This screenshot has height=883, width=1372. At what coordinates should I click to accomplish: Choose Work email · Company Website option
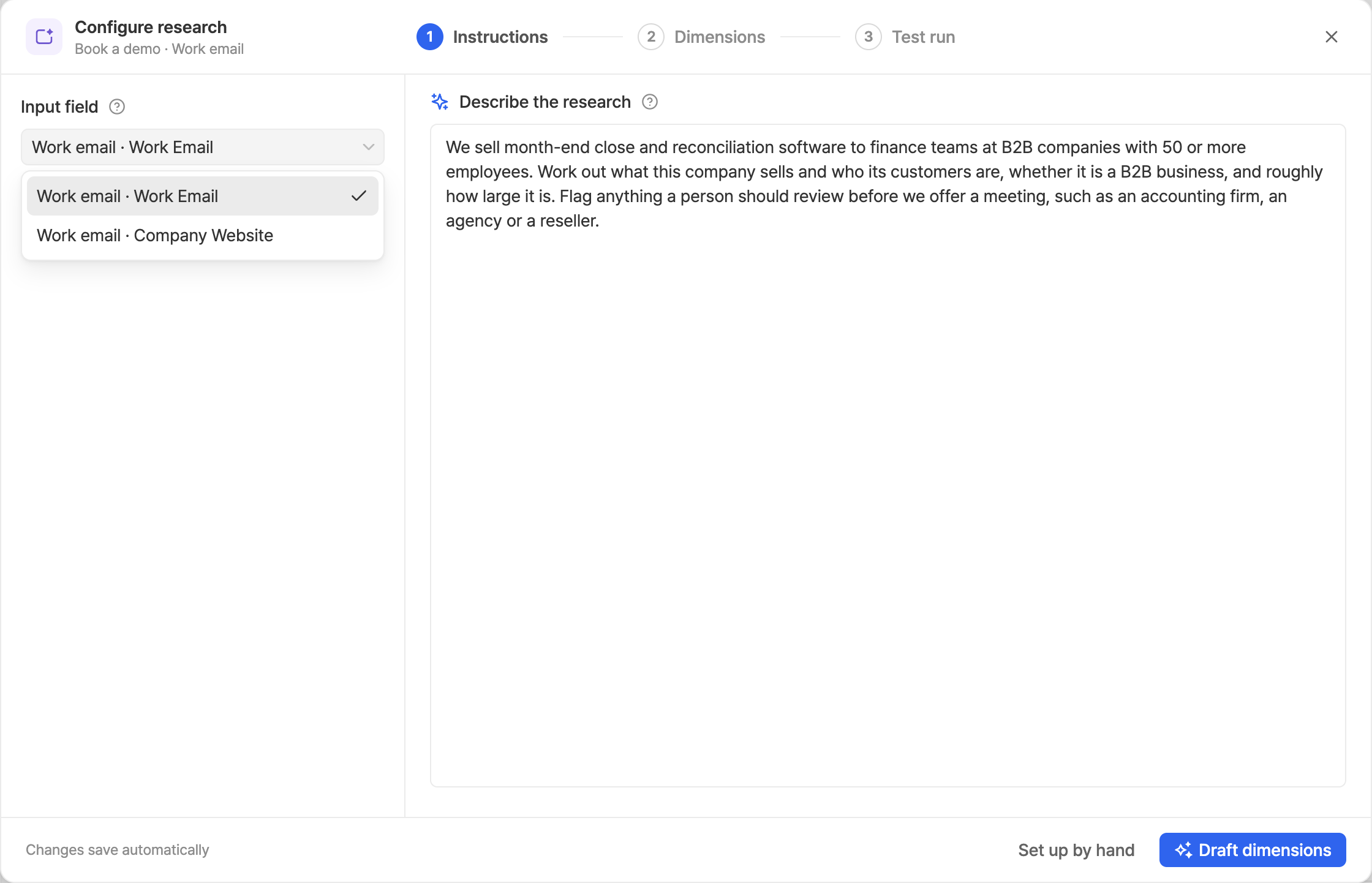(x=203, y=235)
